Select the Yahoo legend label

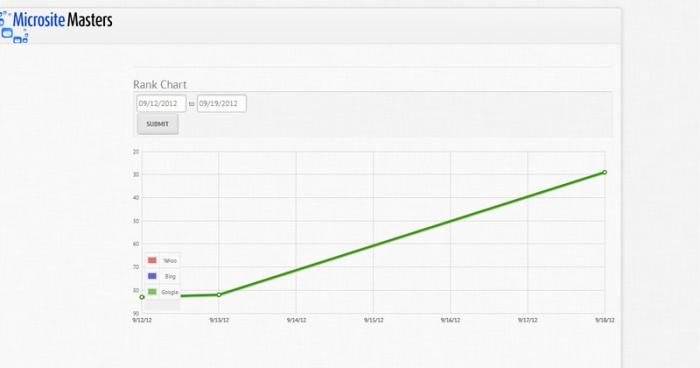pos(170,261)
